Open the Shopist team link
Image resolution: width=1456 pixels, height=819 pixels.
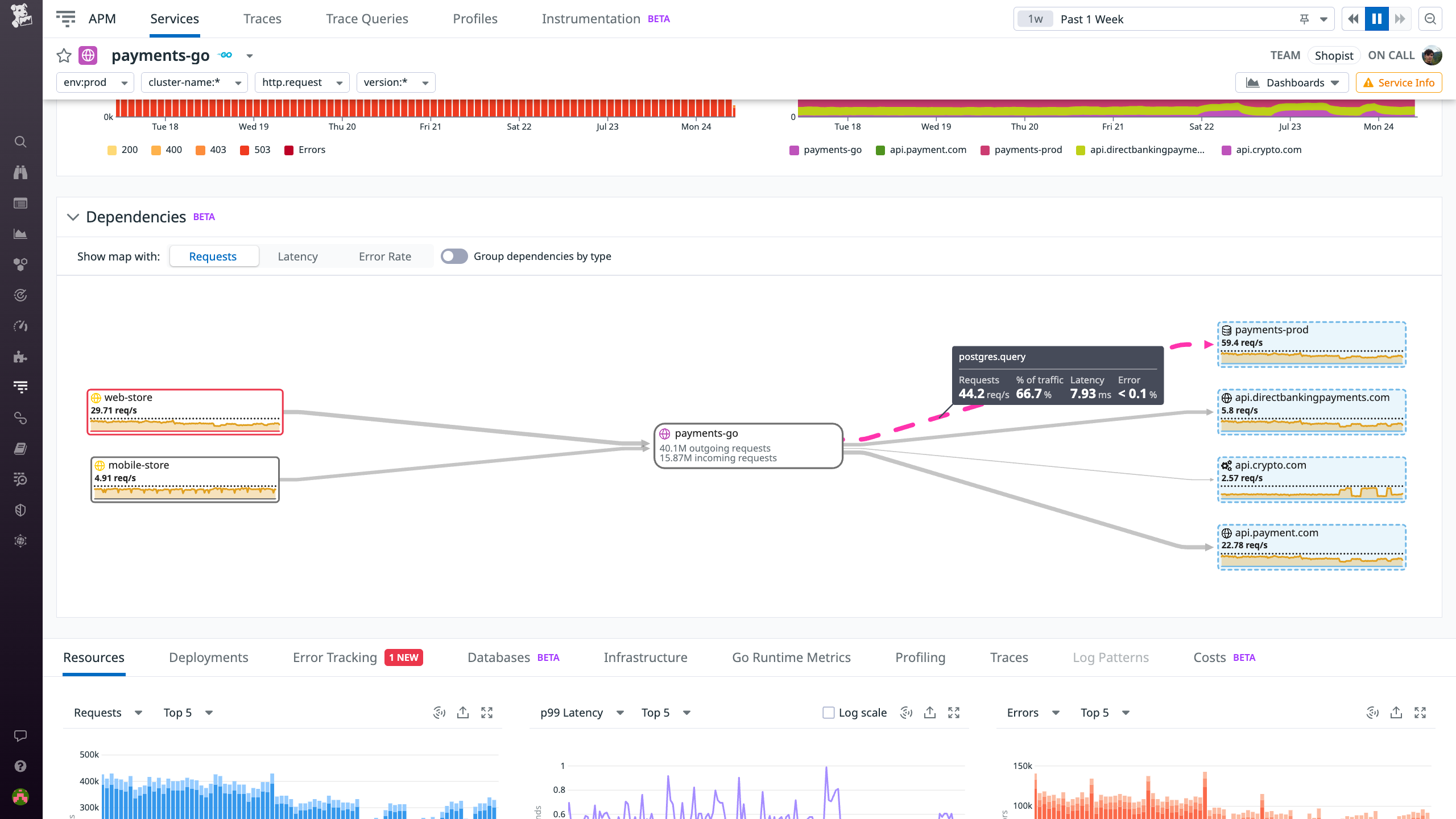point(1334,55)
